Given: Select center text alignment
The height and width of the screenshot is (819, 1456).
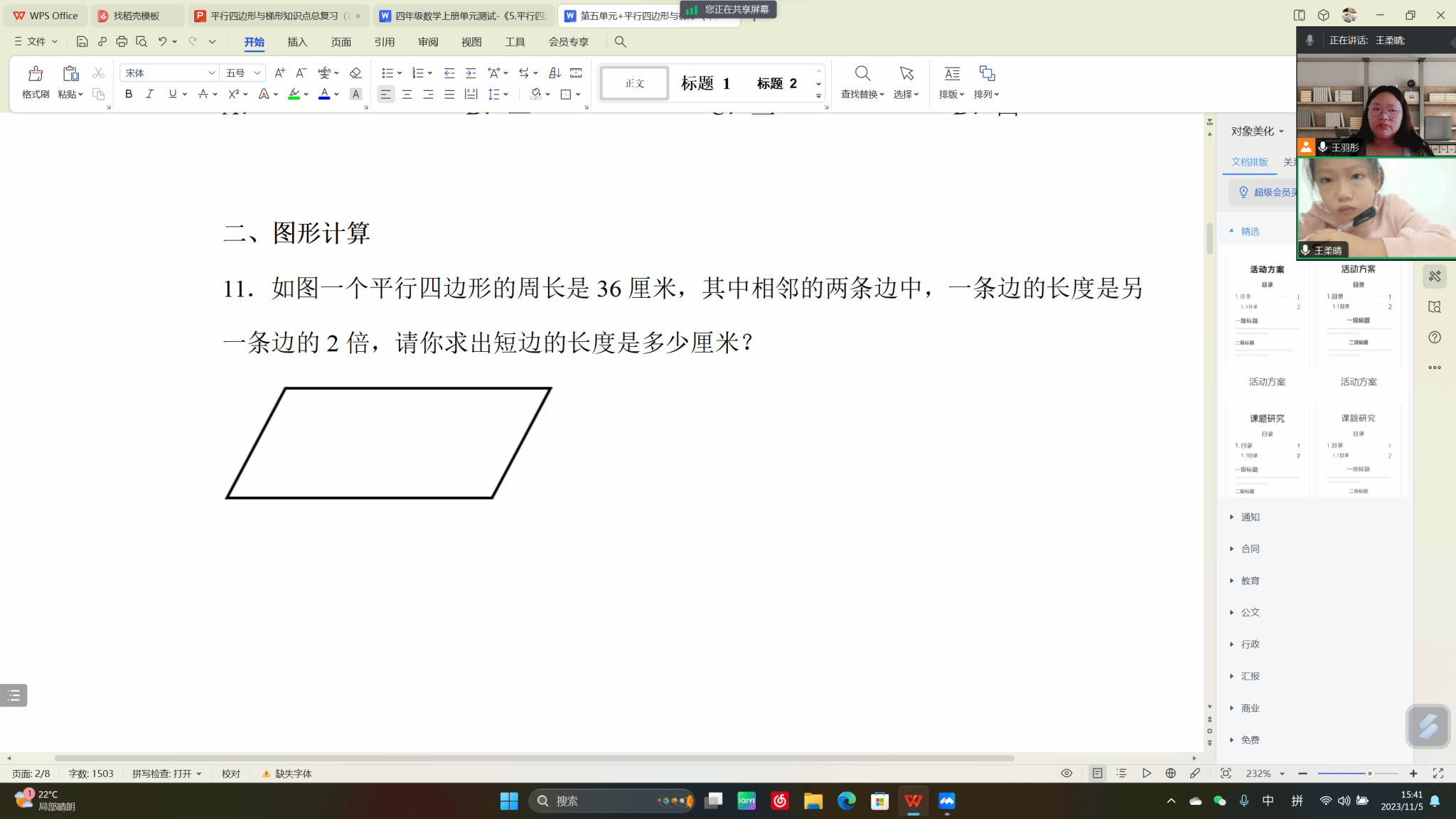Looking at the screenshot, I should [407, 94].
